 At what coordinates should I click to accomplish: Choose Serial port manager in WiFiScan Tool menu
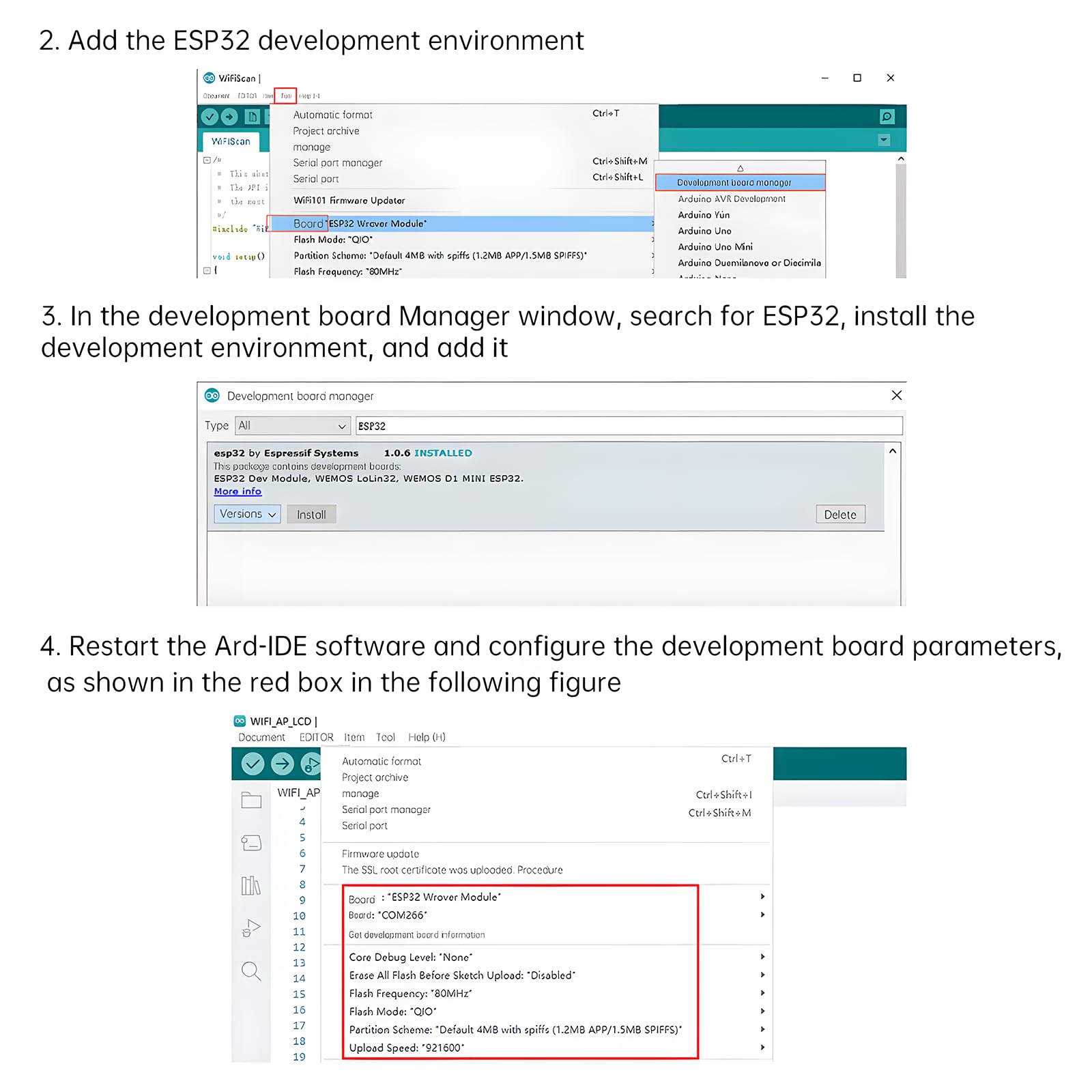click(337, 162)
